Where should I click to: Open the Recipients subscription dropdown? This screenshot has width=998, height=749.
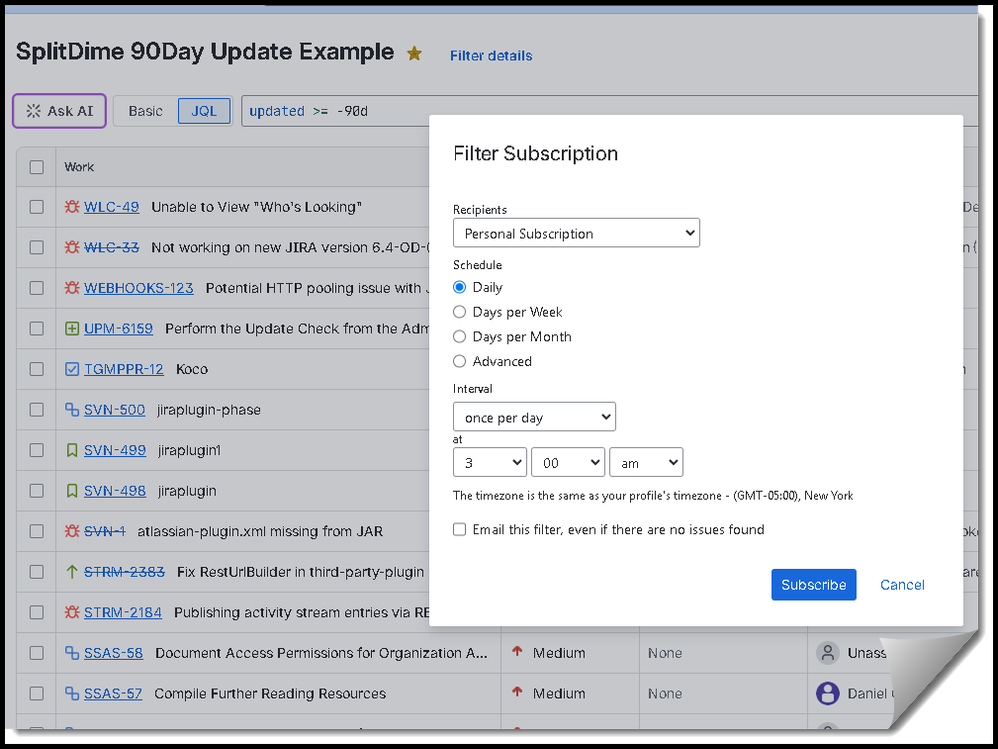point(576,232)
